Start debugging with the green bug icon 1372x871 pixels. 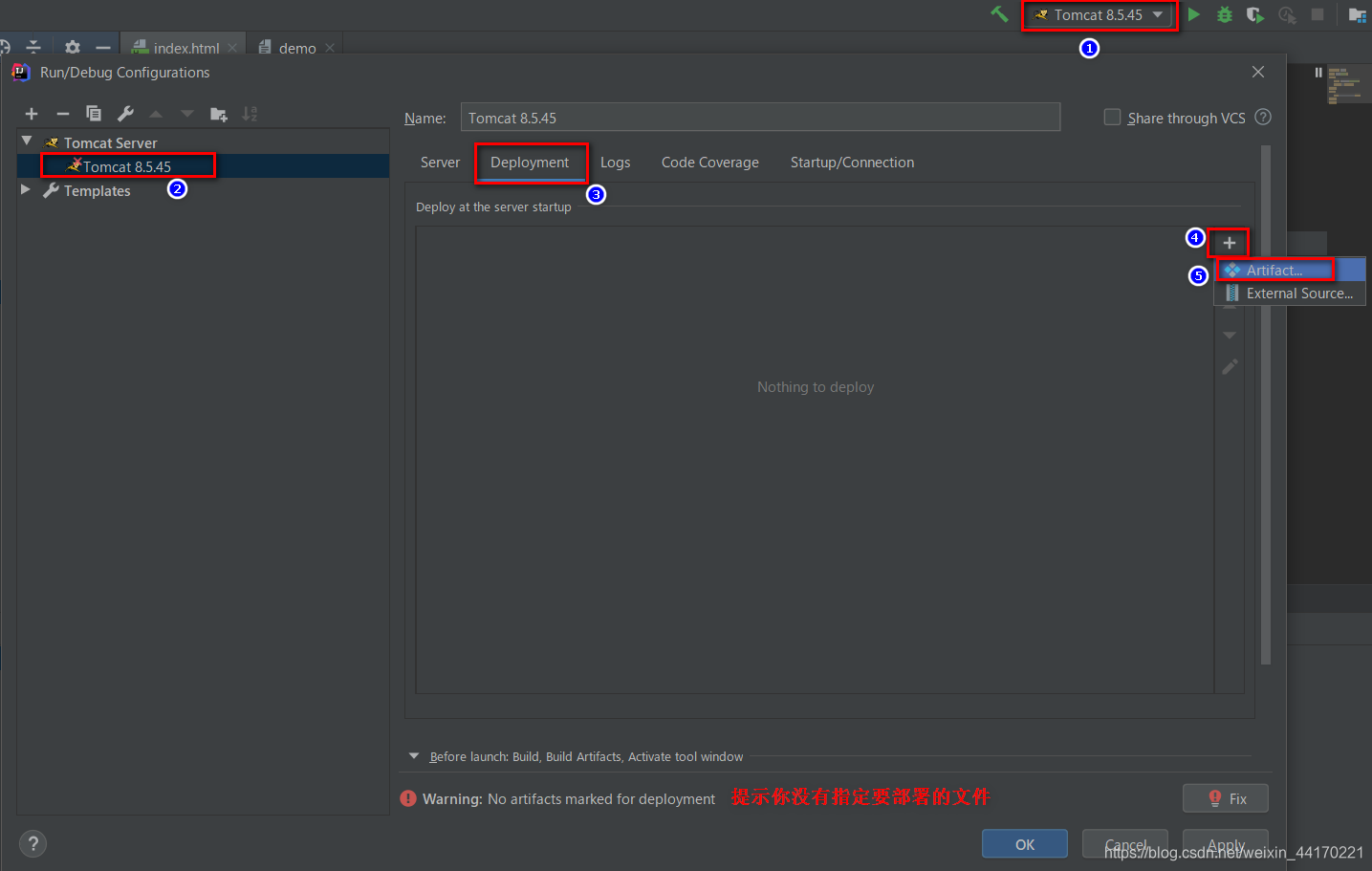[1225, 14]
